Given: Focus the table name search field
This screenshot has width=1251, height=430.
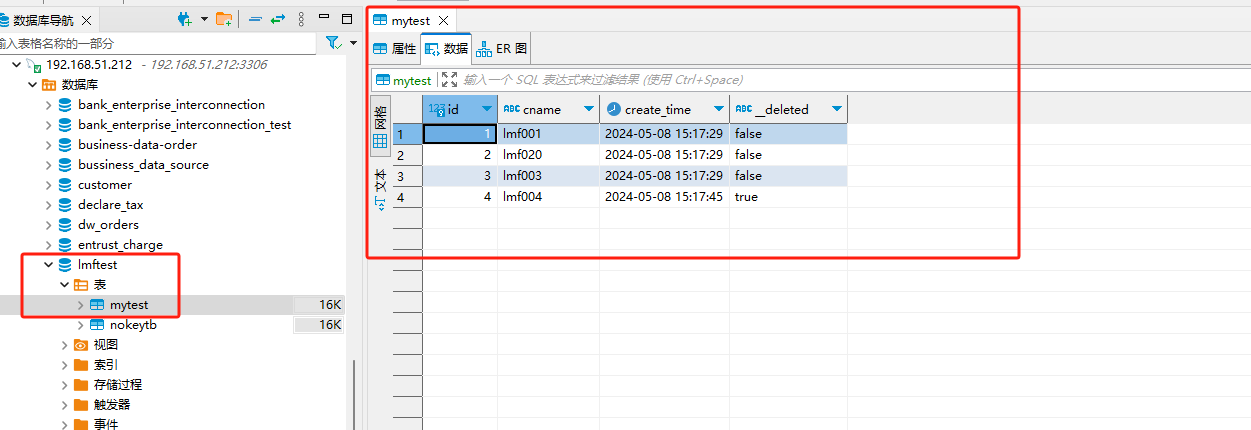Looking at the screenshot, I should 160,43.
